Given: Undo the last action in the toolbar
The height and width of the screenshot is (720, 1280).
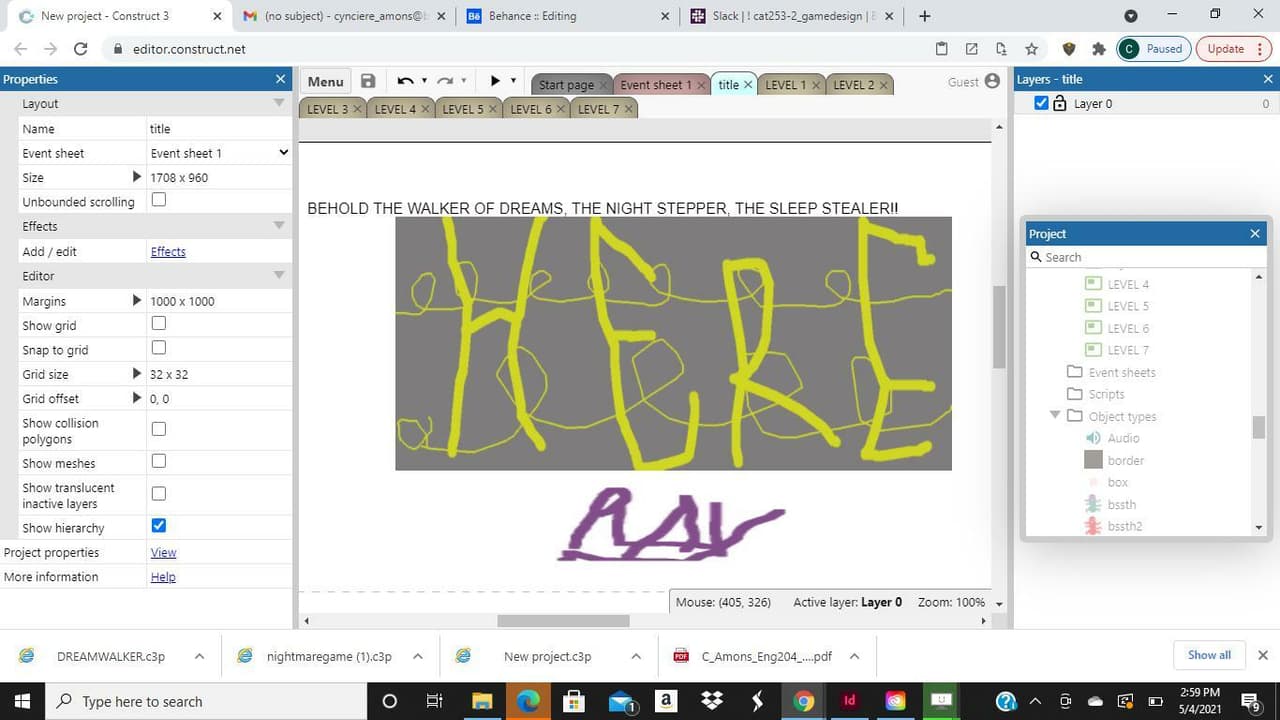Looking at the screenshot, I should tap(405, 82).
